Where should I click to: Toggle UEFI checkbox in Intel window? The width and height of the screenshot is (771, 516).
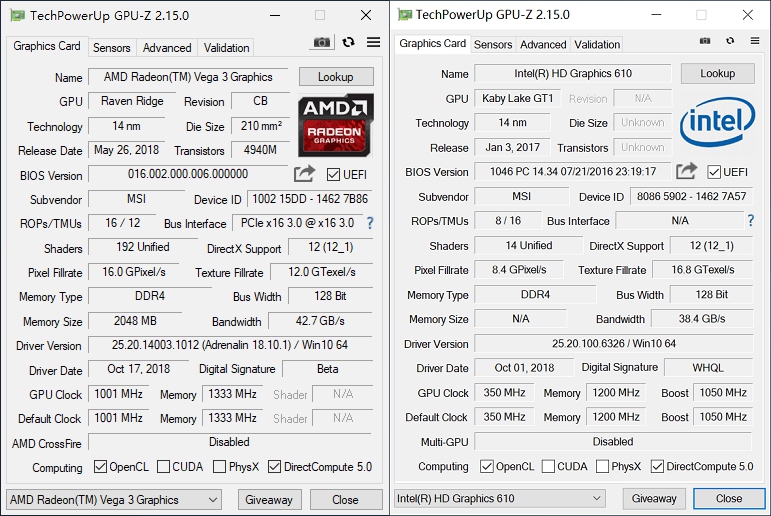pyautogui.click(x=714, y=172)
